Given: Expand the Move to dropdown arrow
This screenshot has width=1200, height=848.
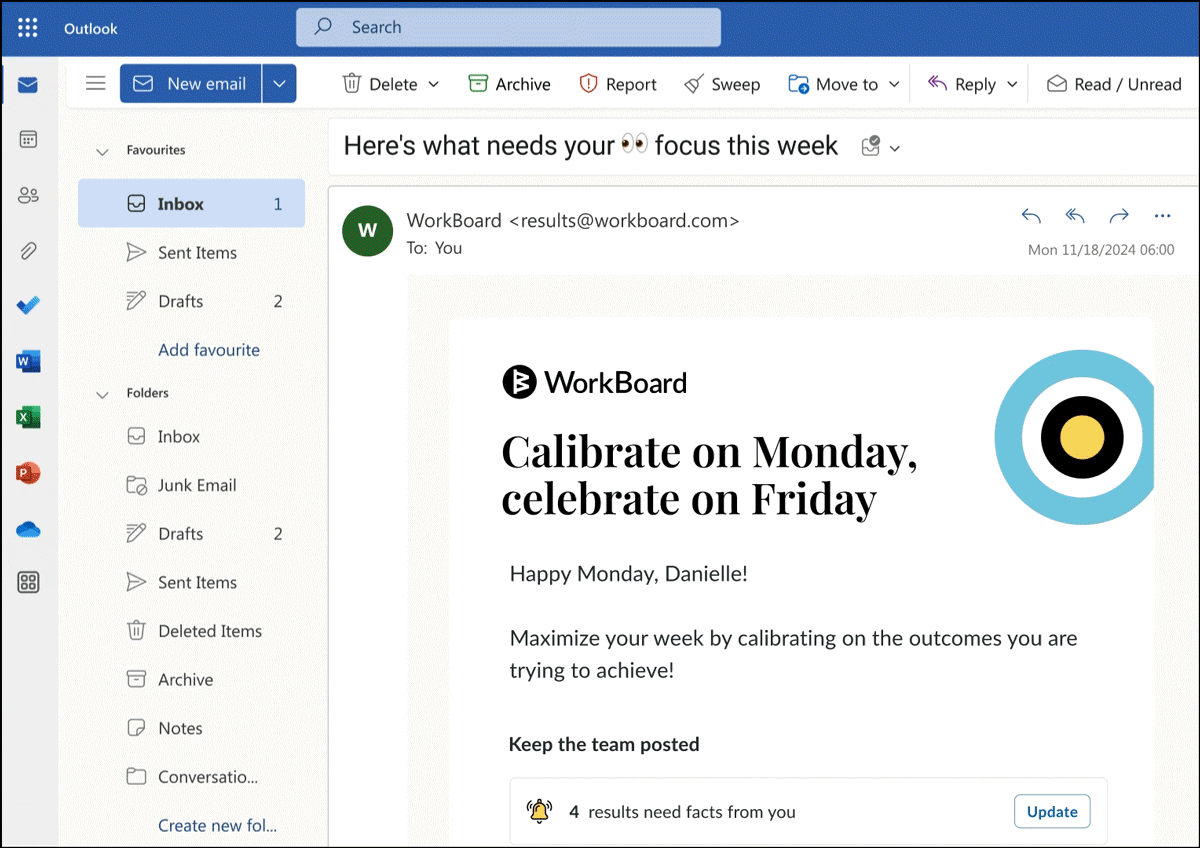Looking at the screenshot, I should point(894,84).
